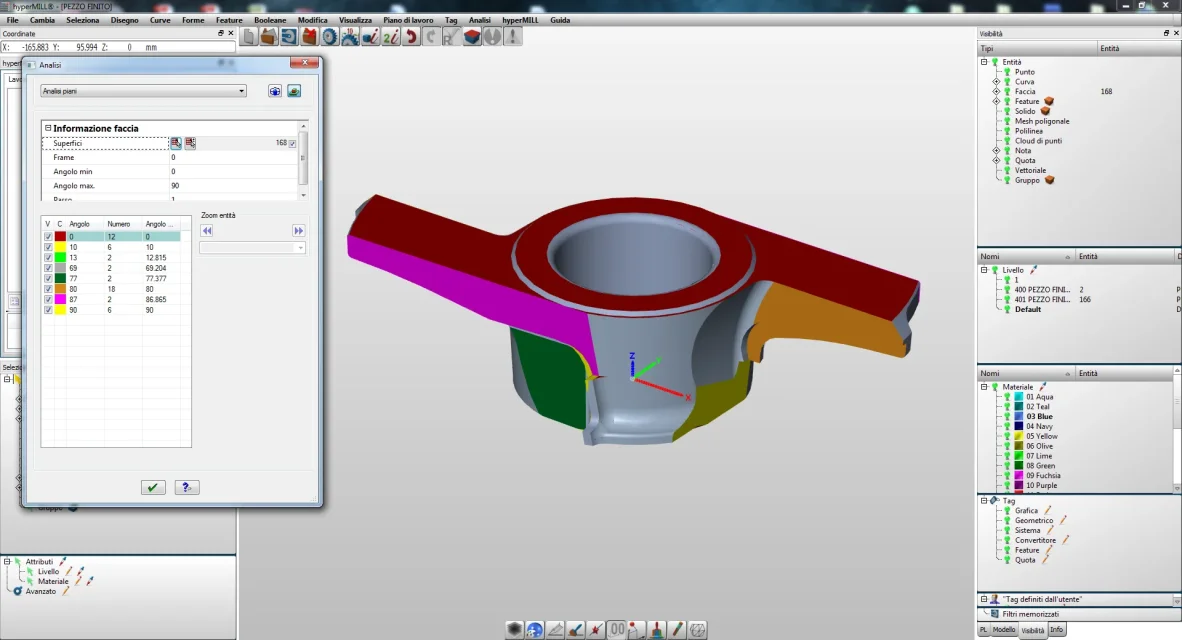This screenshot has height=640, width=1182.
Task: Click the green checkmark confirm button in Analisi
Action: (x=152, y=487)
